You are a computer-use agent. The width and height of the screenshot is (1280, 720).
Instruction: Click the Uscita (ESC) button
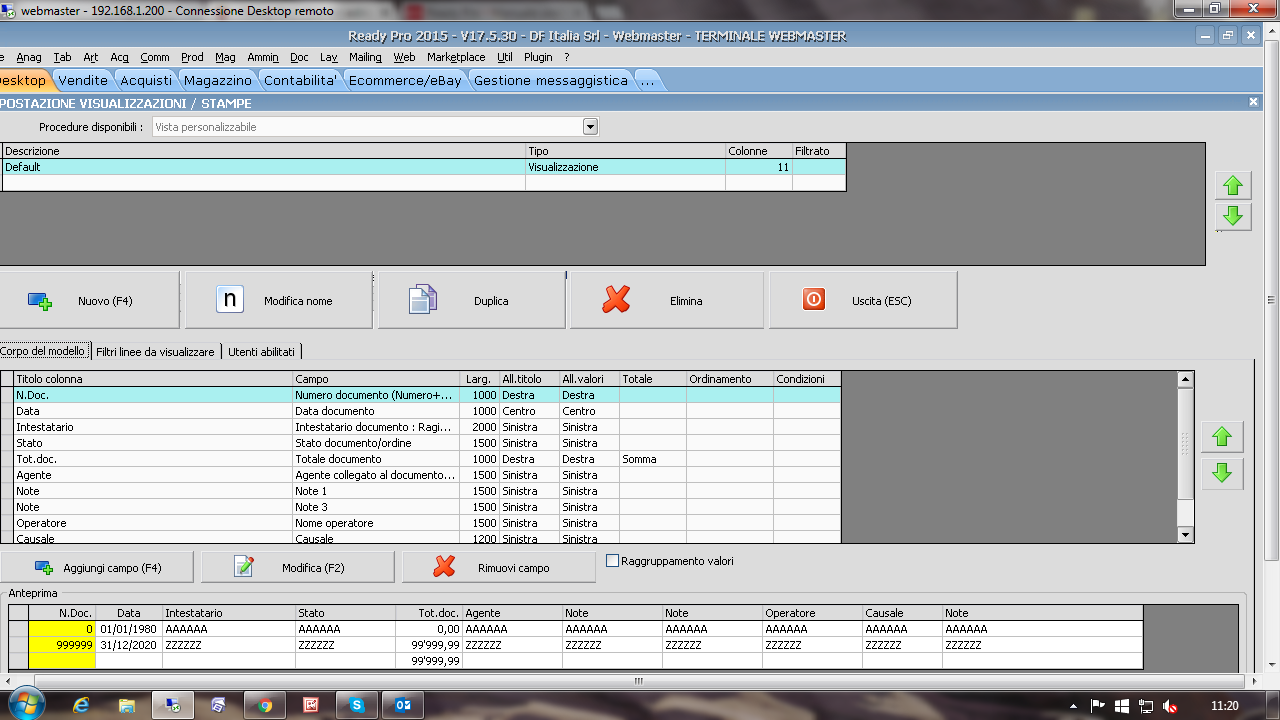(862, 300)
